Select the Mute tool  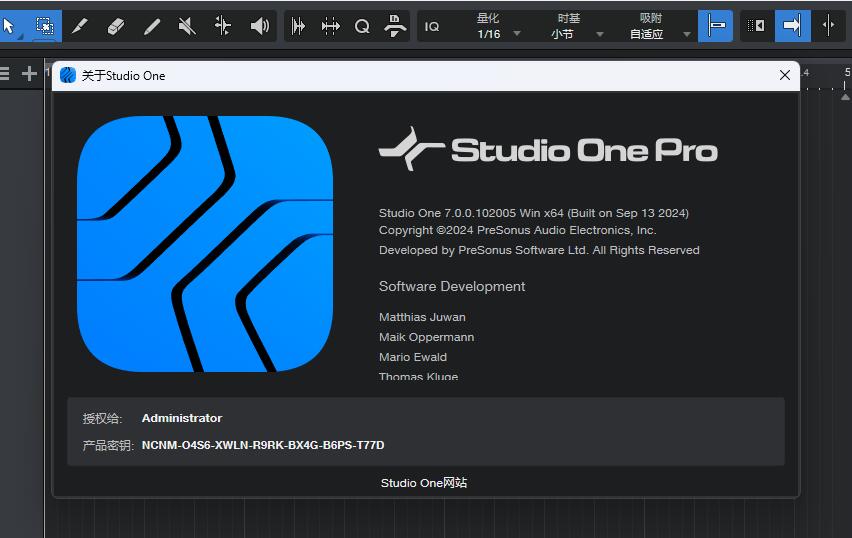pos(187,26)
